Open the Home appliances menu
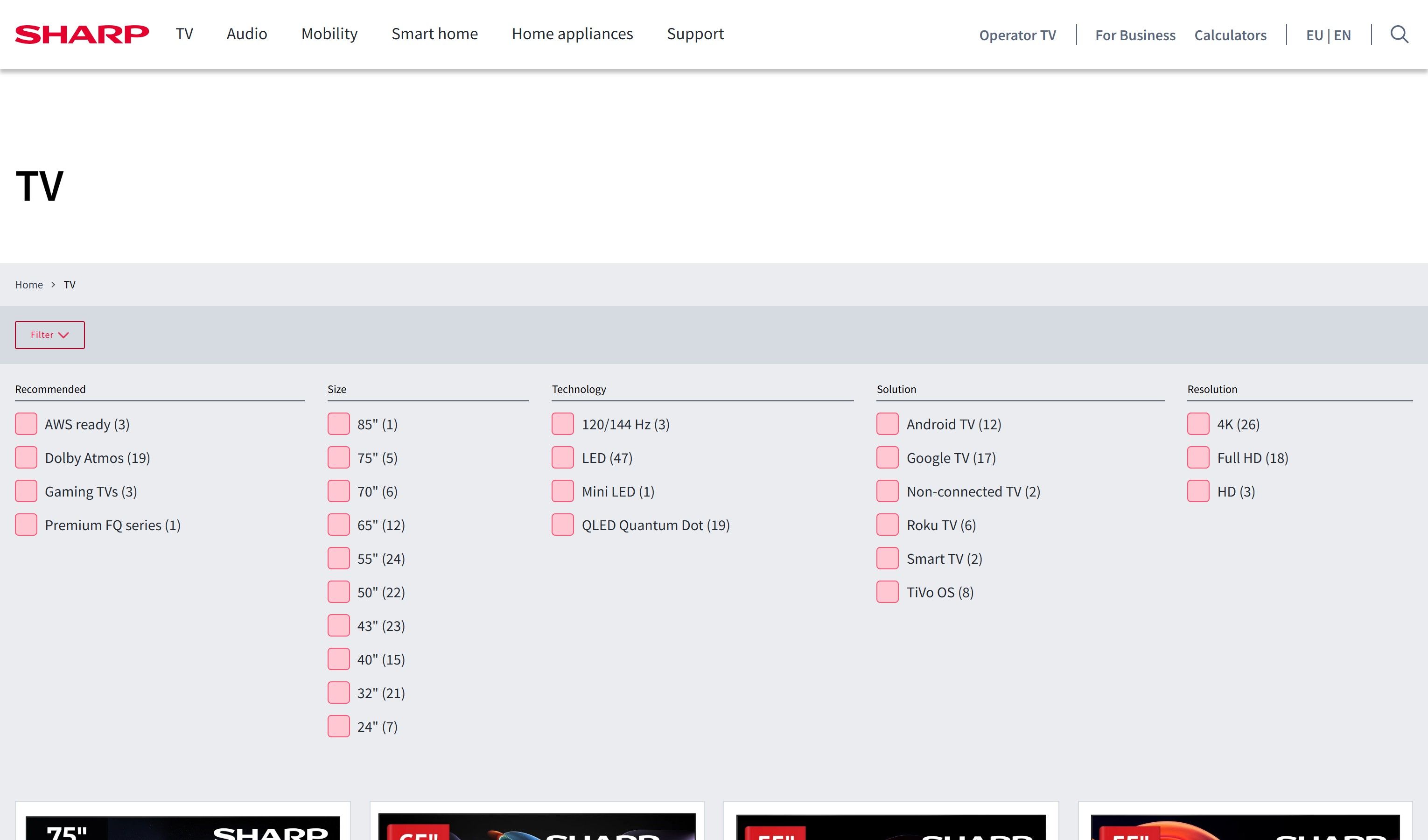 [x=572, y=34]
